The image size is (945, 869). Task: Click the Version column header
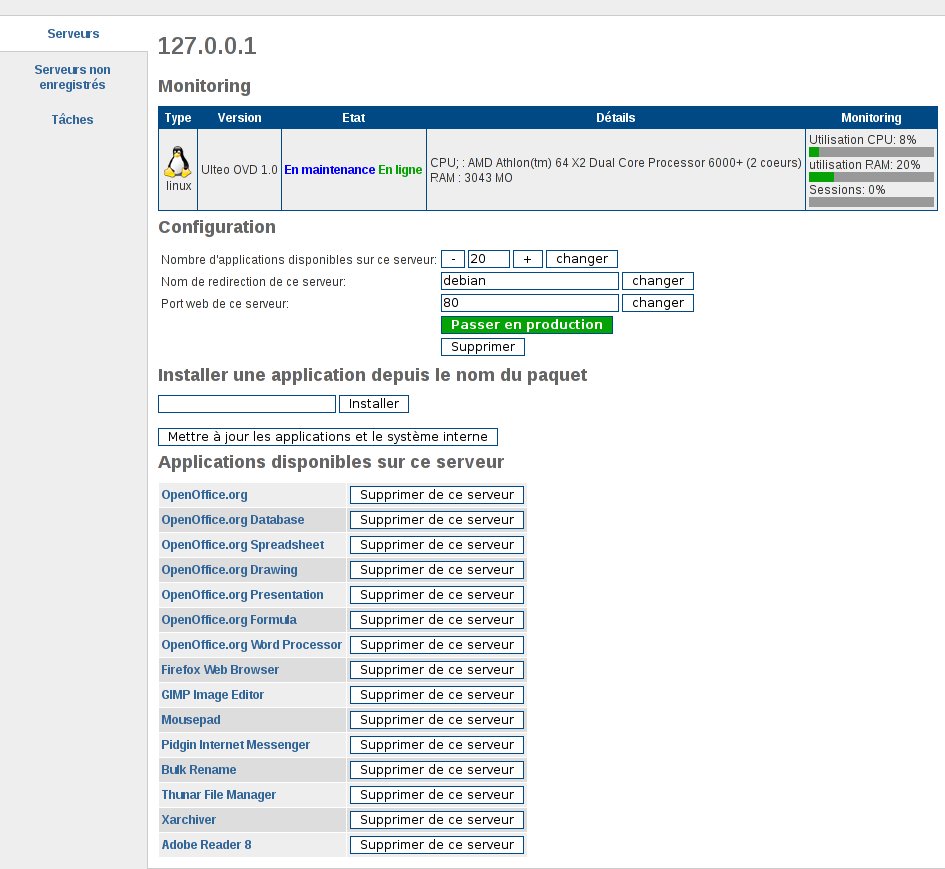tap(239, 118)
